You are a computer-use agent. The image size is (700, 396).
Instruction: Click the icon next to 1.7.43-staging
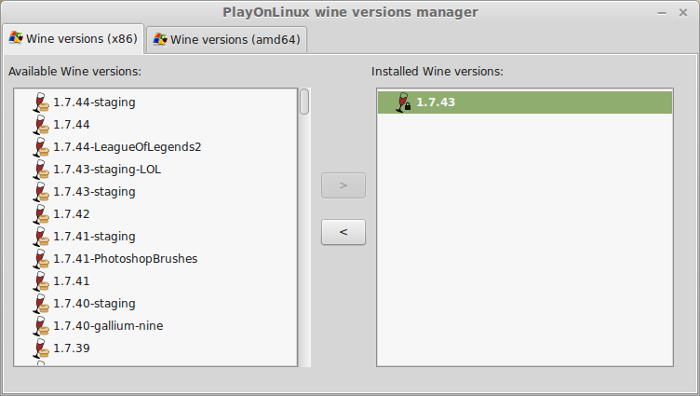41,192
